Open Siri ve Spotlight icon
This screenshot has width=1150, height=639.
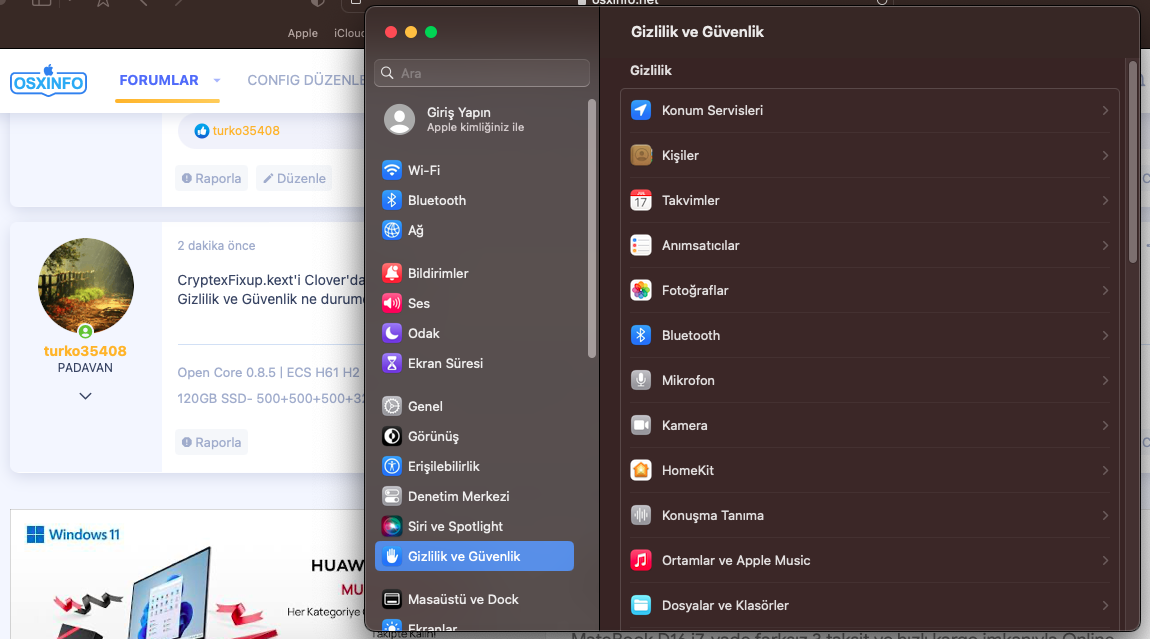[x=392, y=526]
